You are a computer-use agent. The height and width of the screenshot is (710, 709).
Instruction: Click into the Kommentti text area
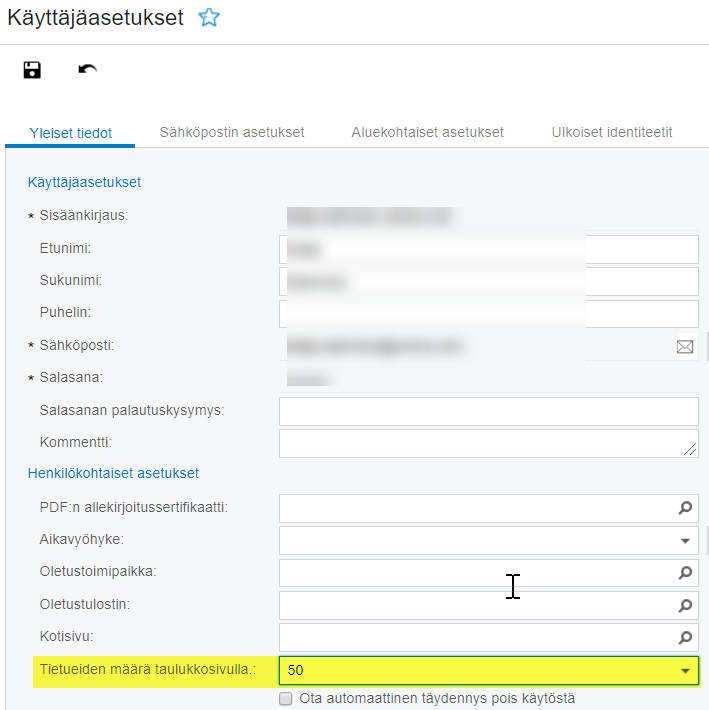[x=488, y=443]
